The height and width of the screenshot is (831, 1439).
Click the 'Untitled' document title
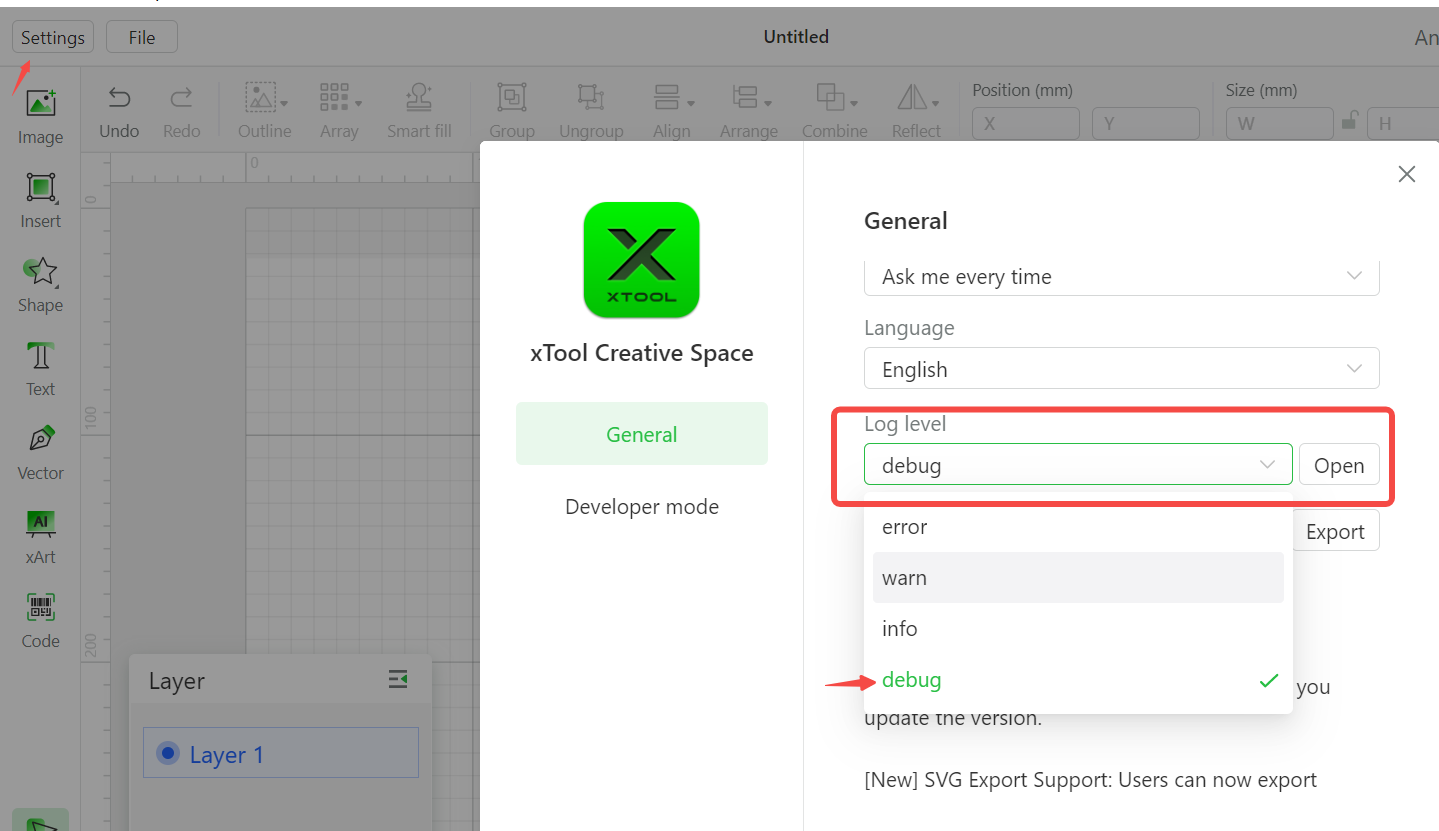[x=796, y=37]
